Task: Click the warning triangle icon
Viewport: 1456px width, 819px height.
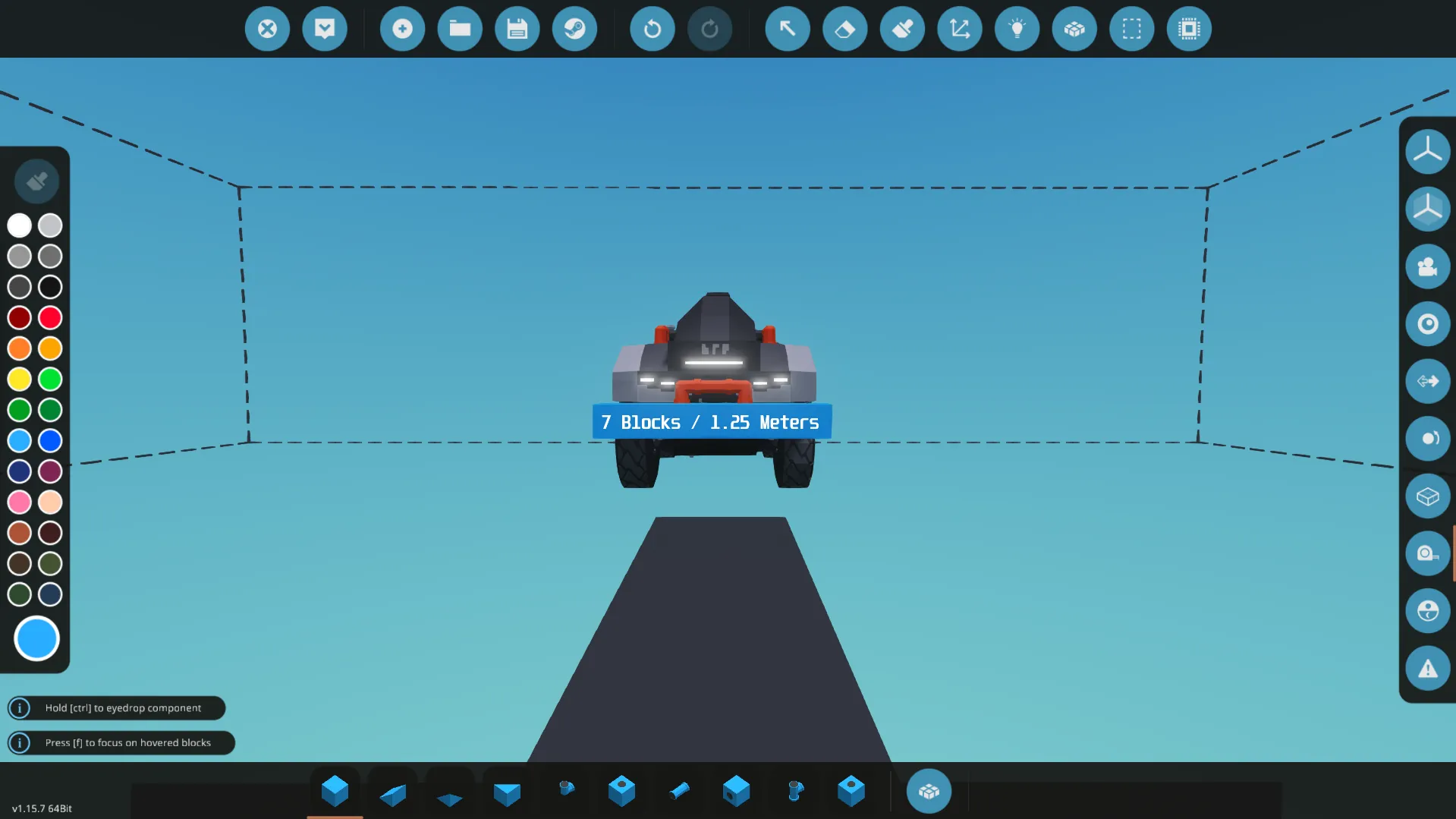Action: pos(1427,669)
